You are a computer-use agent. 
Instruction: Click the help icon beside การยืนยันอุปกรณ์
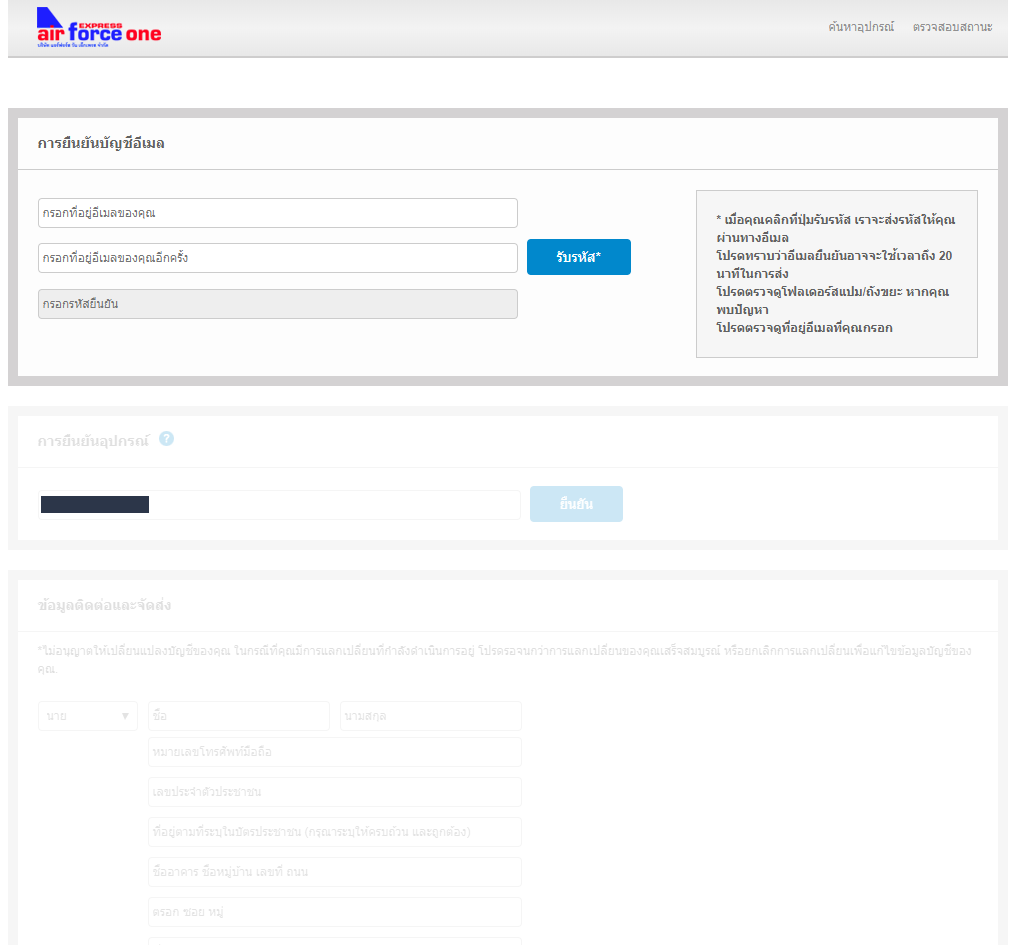[167, 439]
